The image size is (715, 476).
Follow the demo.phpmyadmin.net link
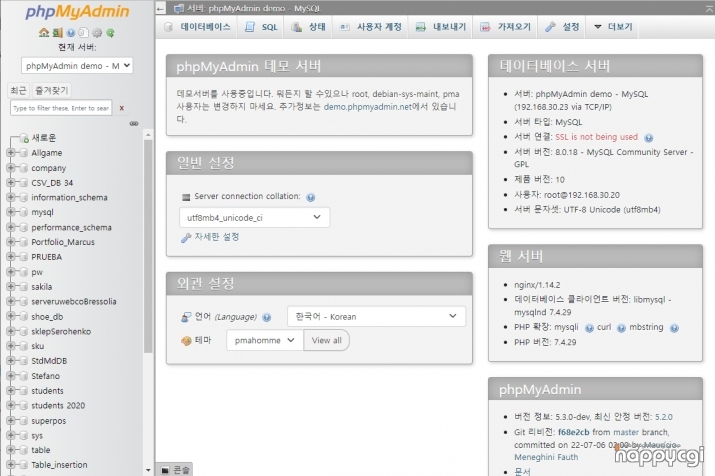coord(368,107)
